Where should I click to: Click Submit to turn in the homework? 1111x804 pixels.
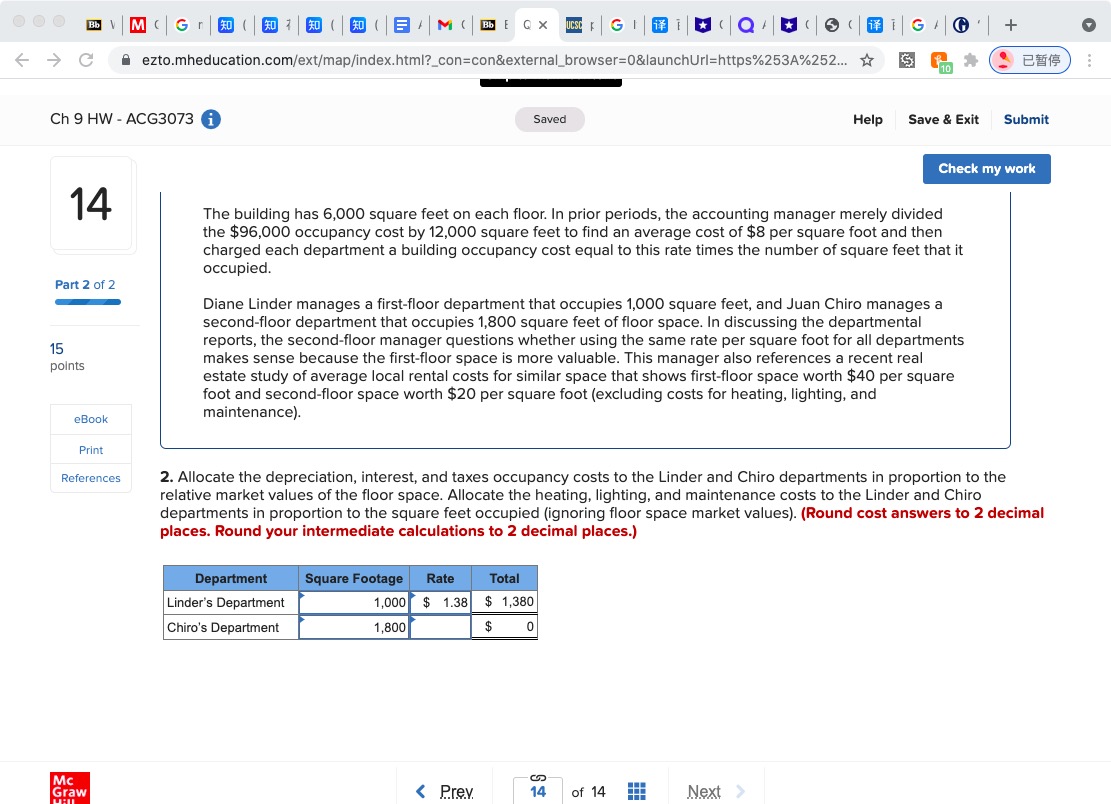1026,119
